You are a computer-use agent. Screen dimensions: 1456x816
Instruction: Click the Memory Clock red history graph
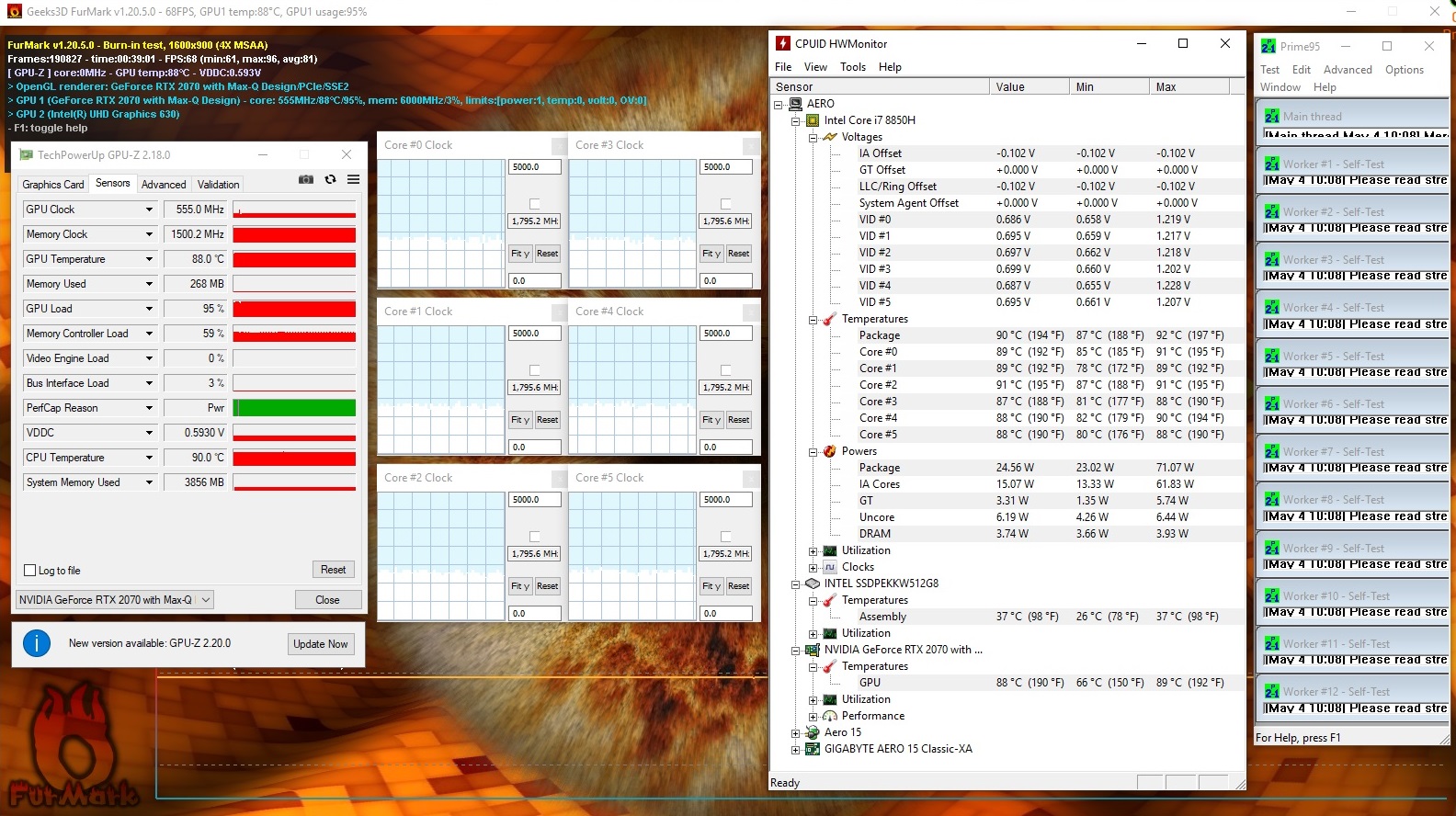(294, 234)
